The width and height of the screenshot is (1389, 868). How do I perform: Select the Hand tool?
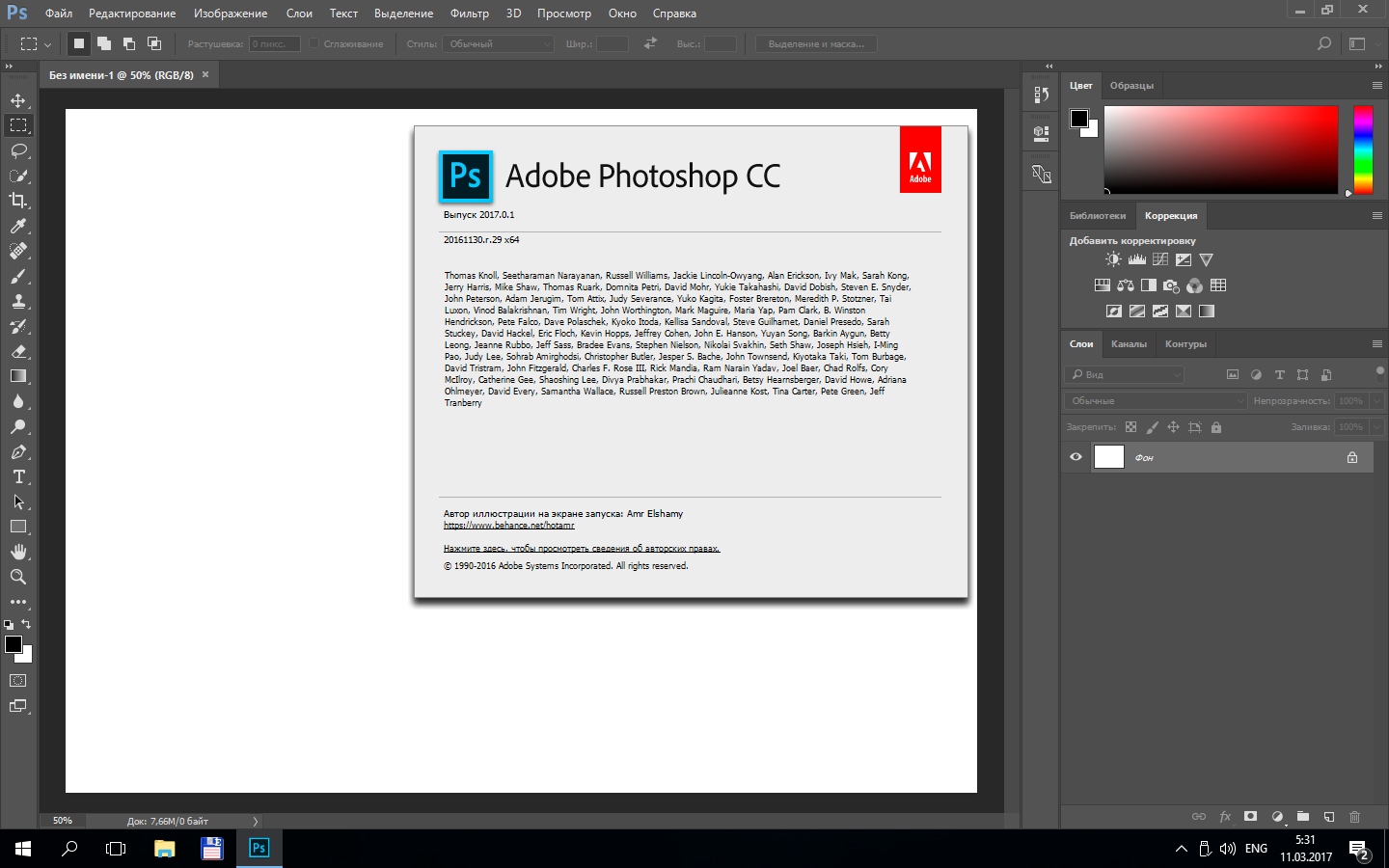[18, 552]
